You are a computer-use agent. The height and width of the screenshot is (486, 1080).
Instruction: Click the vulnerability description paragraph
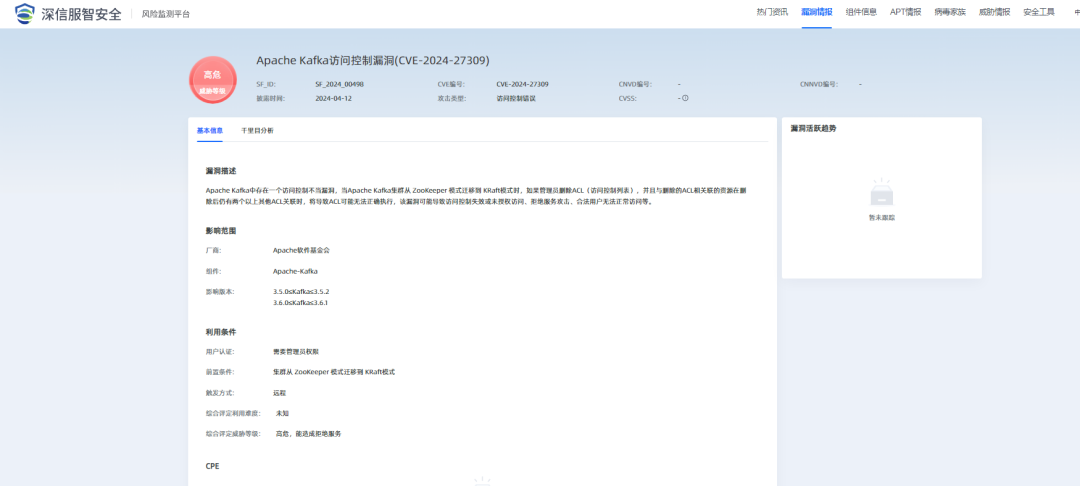pyautogui.click(x=476, y=196)
